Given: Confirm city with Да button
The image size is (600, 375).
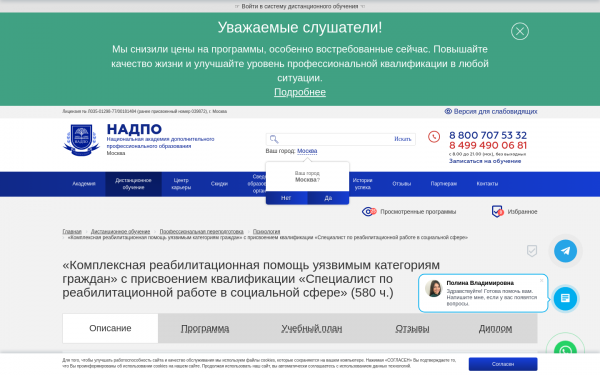Looking at the screenshot, I should click(x=328, y=198).
